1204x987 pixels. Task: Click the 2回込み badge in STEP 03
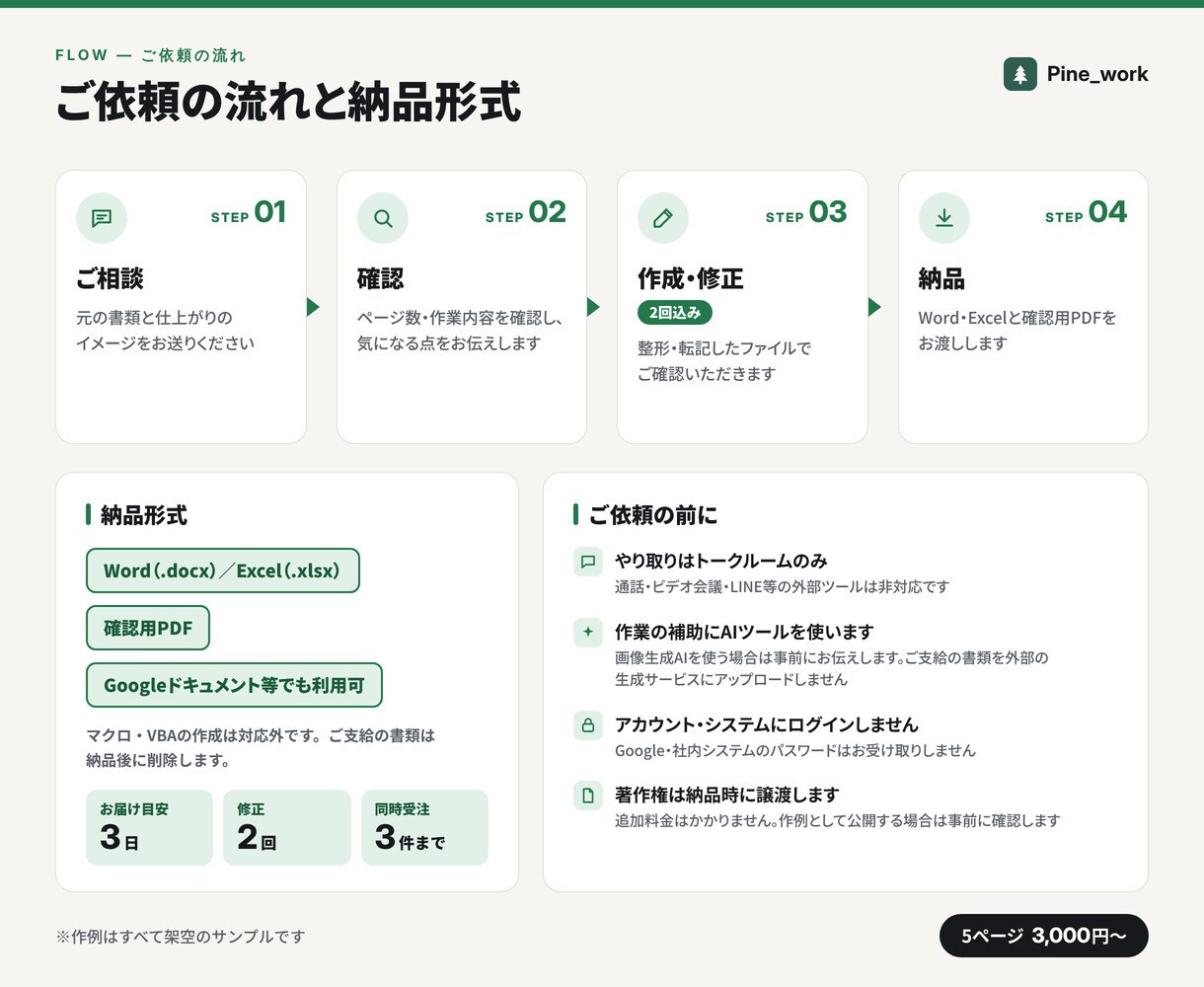(x=675, y=312)
